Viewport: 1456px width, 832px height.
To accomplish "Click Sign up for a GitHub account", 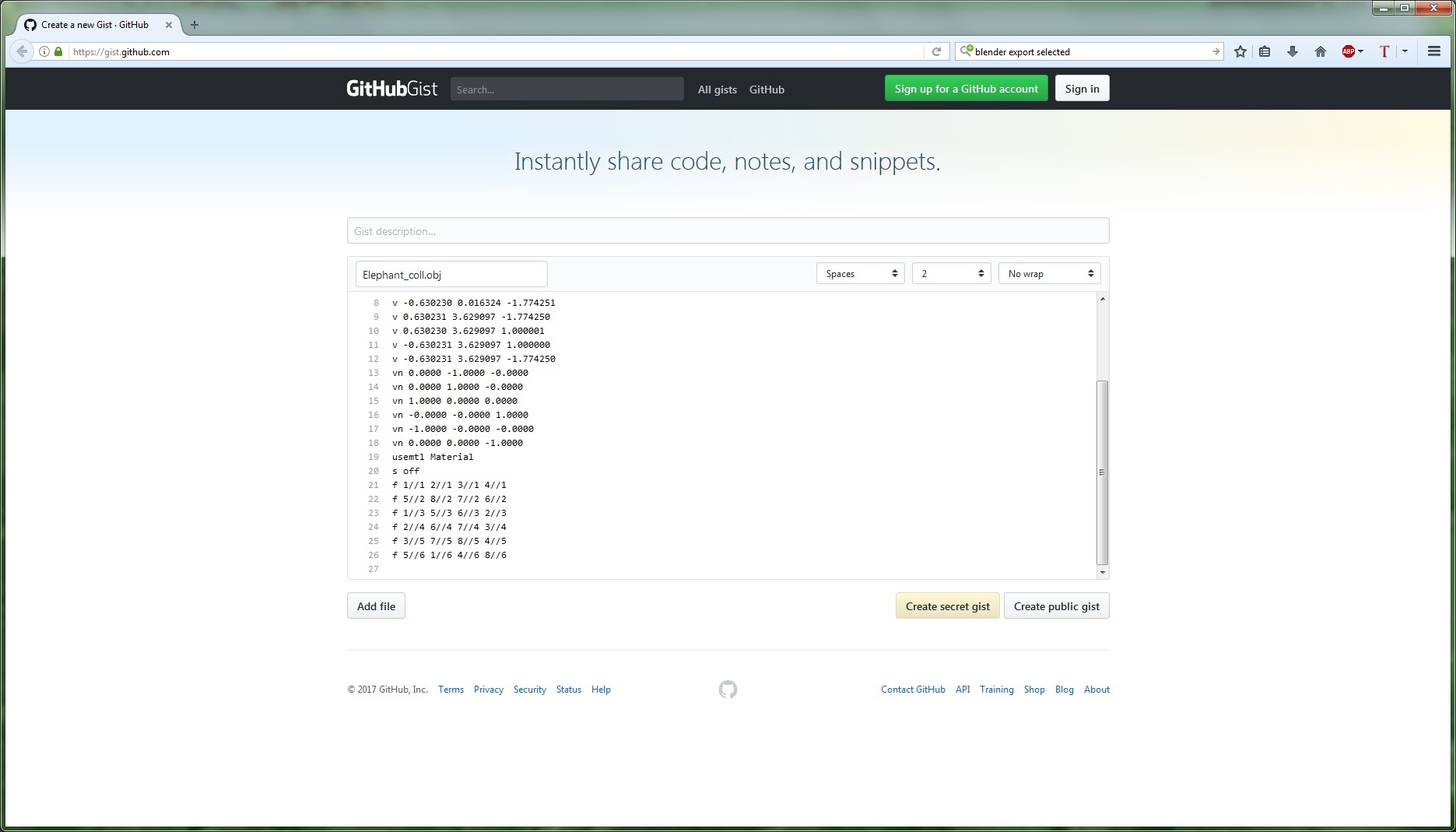I will (x=966, y=89).
